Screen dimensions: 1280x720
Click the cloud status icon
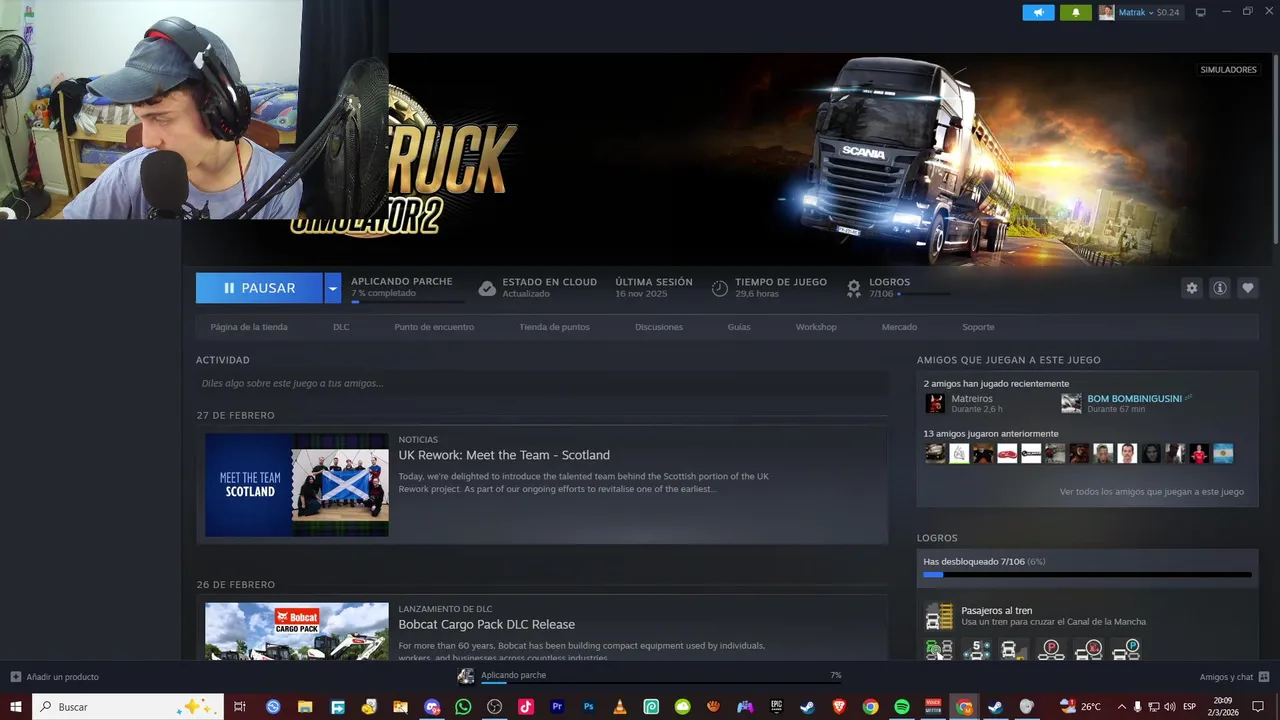[487, 289]
